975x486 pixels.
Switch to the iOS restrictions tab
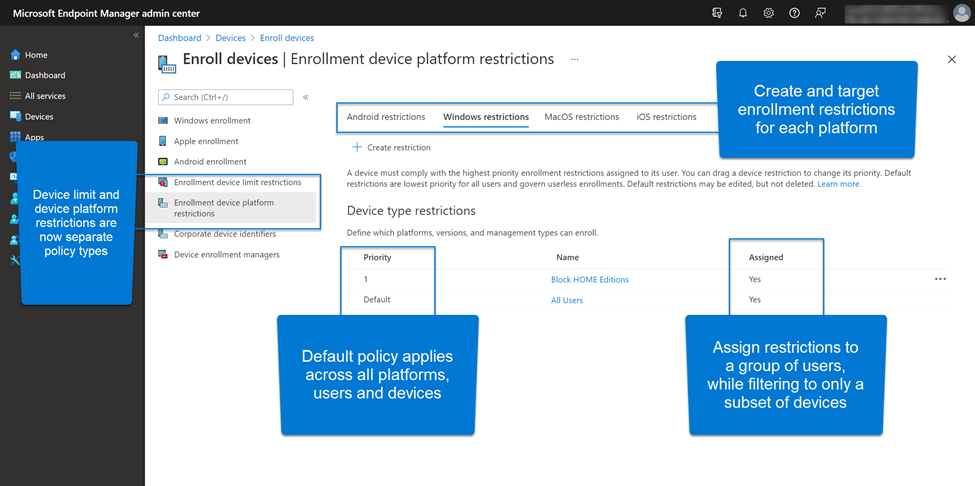coord(666,117)
